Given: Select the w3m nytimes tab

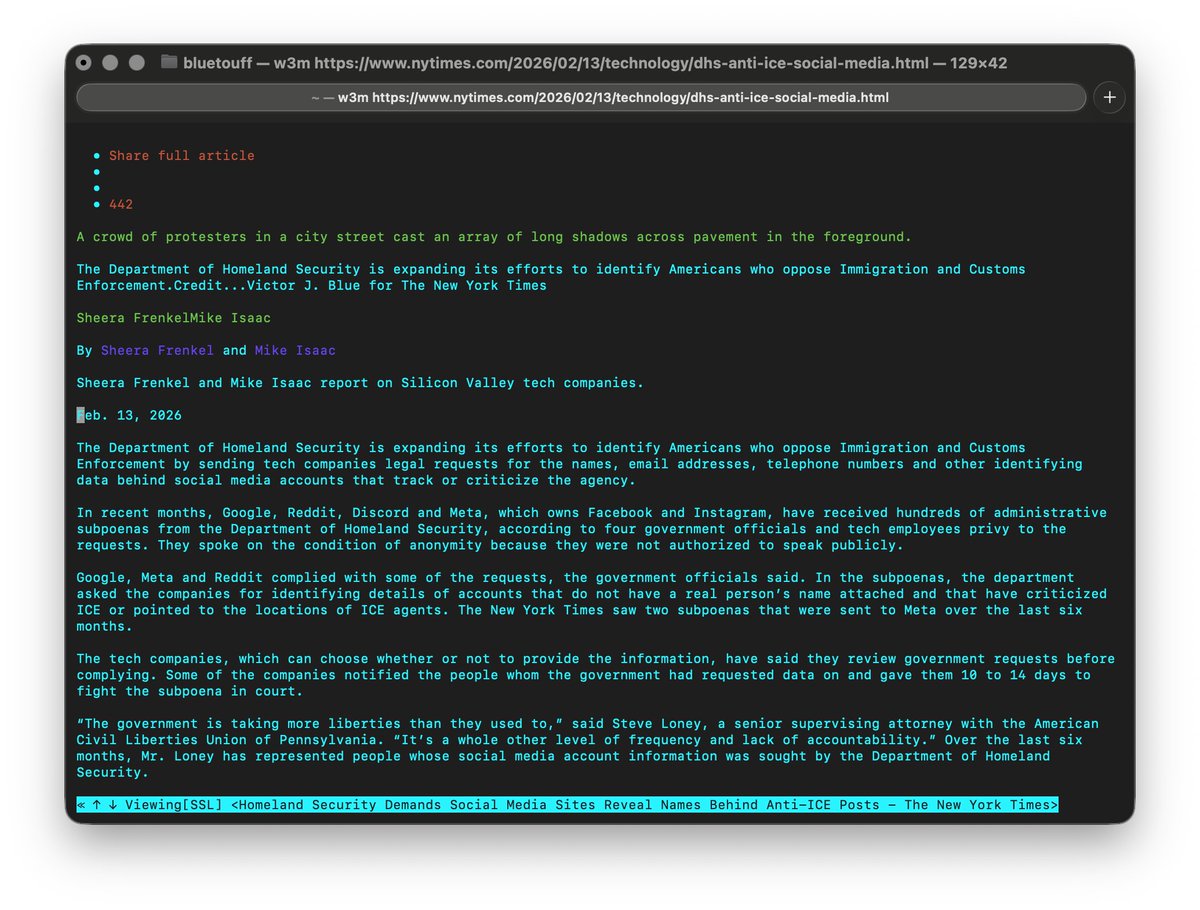Looking at the screenshot, I should pos(581,97).
